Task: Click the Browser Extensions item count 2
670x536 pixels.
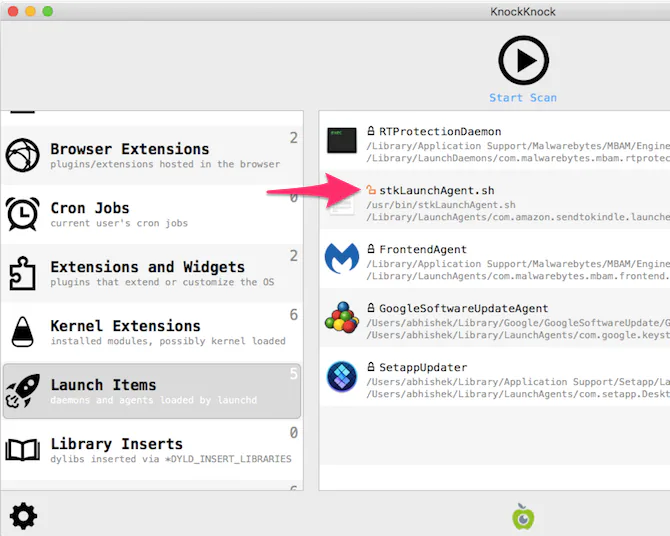Action: tap(294, 138)
